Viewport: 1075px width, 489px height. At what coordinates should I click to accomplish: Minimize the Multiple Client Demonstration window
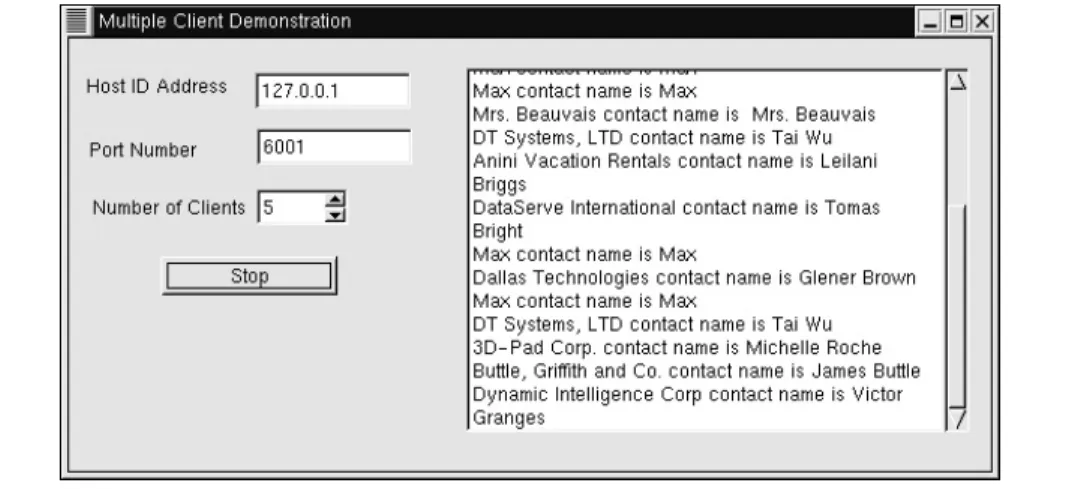[930, 22]
